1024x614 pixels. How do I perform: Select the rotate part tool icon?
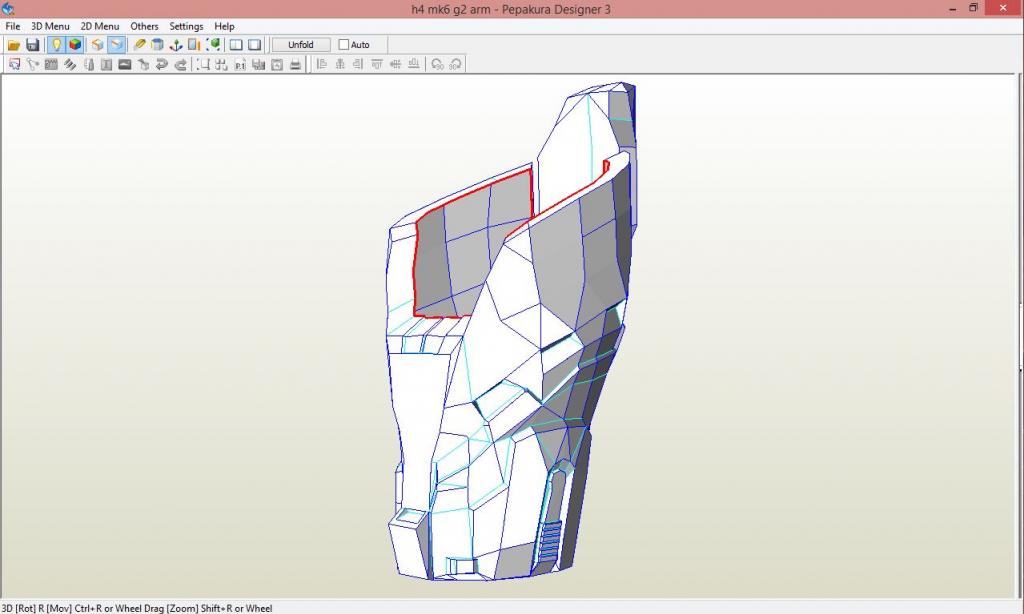tap(33, 64)
